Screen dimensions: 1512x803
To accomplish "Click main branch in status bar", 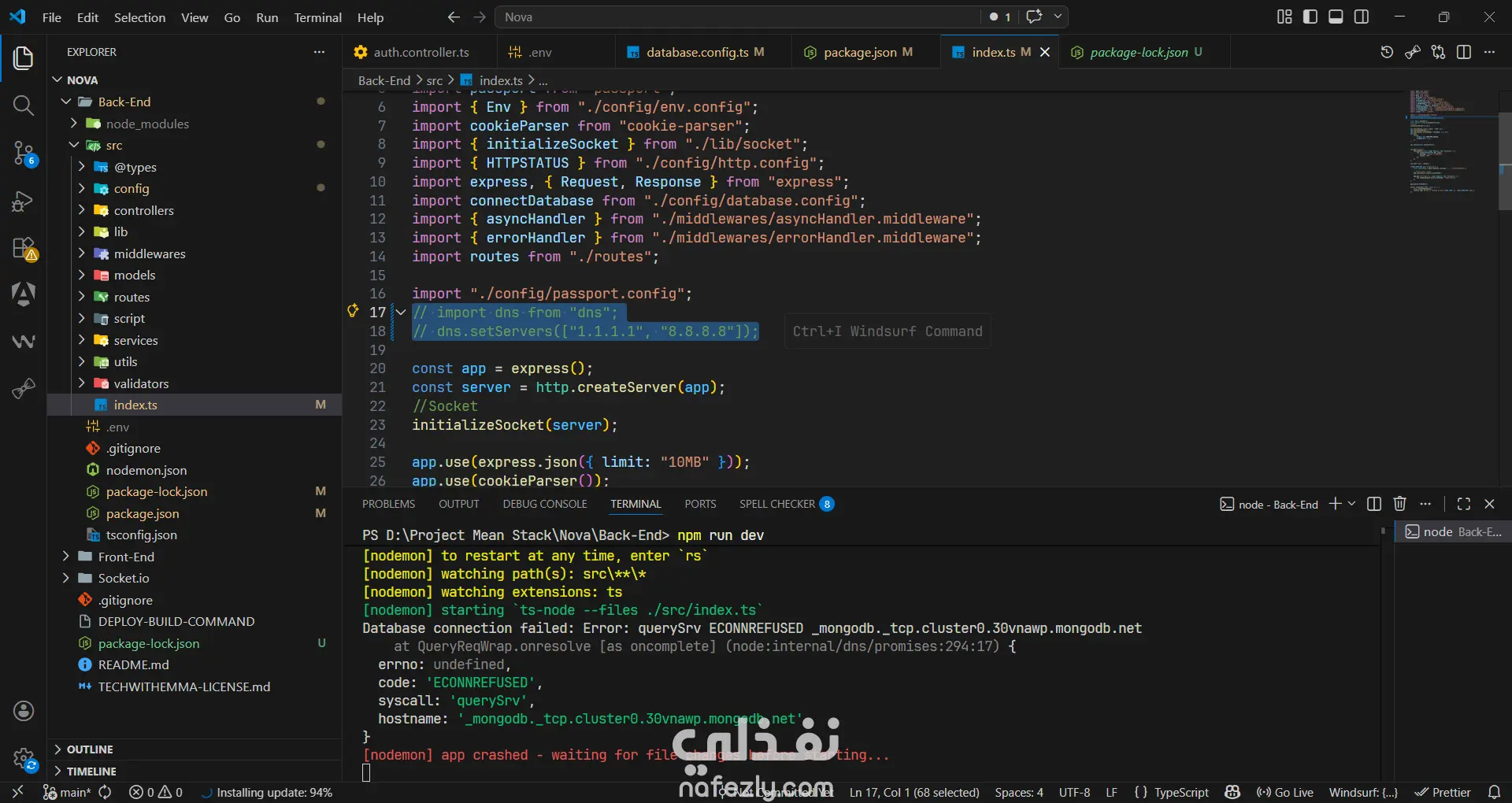I will pos(67,792).
